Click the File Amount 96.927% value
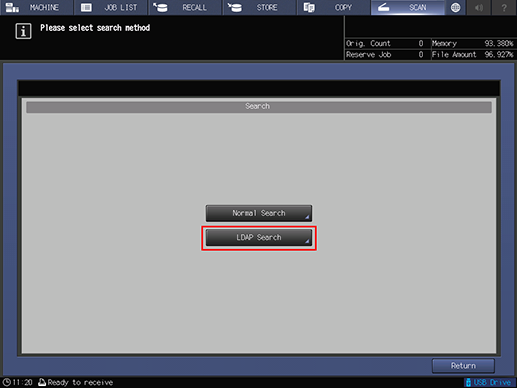Image resolution: width=517 pixels, height=388 pixels. point(499,55)
